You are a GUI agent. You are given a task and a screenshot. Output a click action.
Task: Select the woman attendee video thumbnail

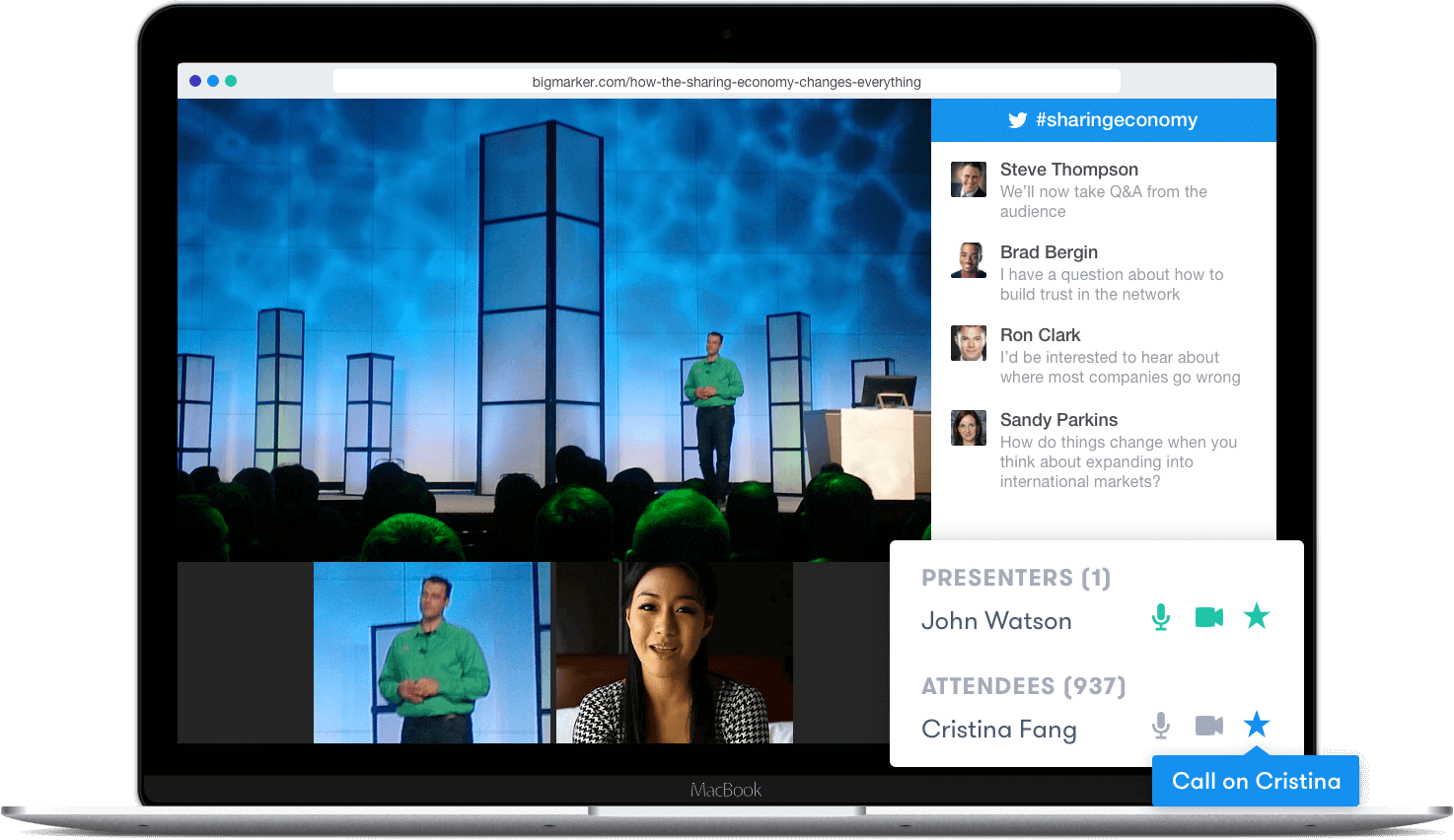pos(675,653)
